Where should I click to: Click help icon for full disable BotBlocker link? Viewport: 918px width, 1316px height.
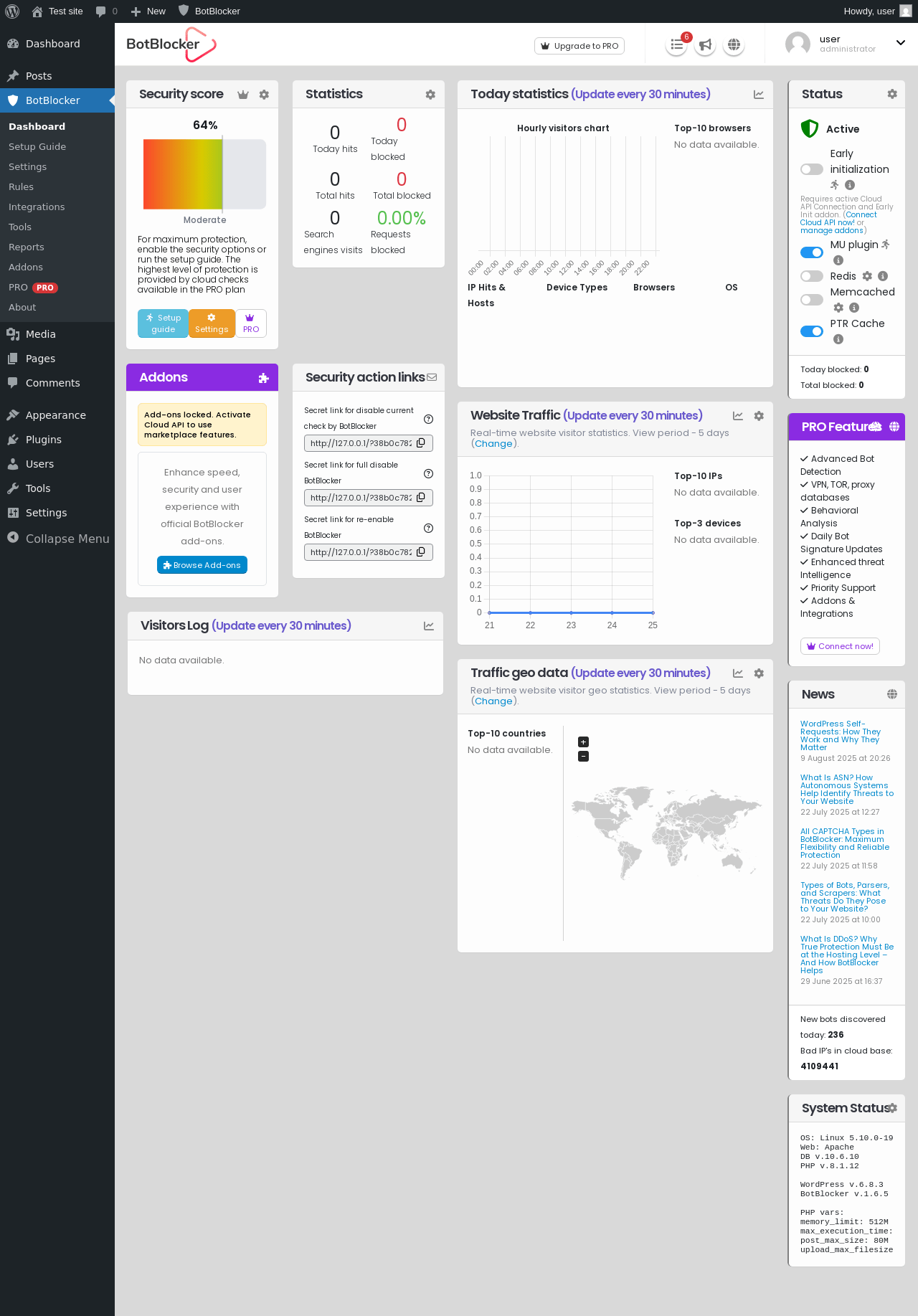pos(428,473)
